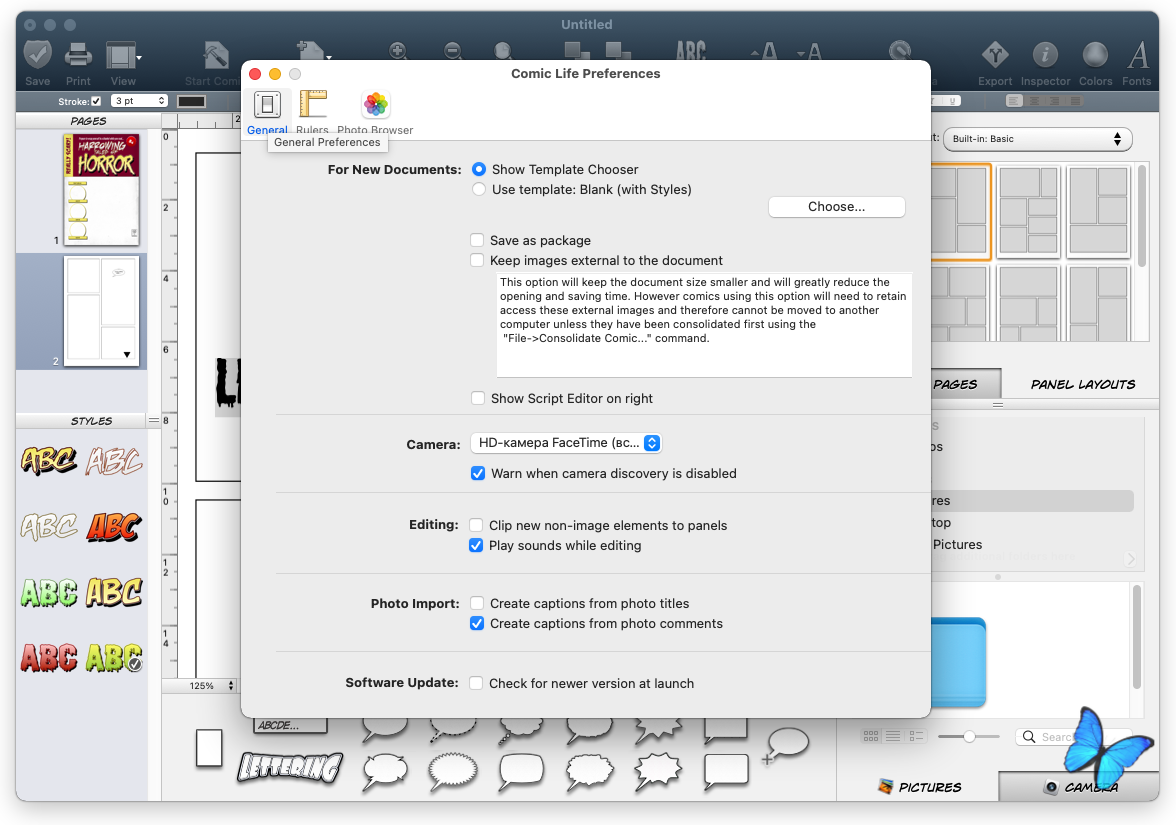The width and height of the screenshot is (1176, 825).
Task: Pick the rounded rectangle speech balloon
Action: (521, 771)
